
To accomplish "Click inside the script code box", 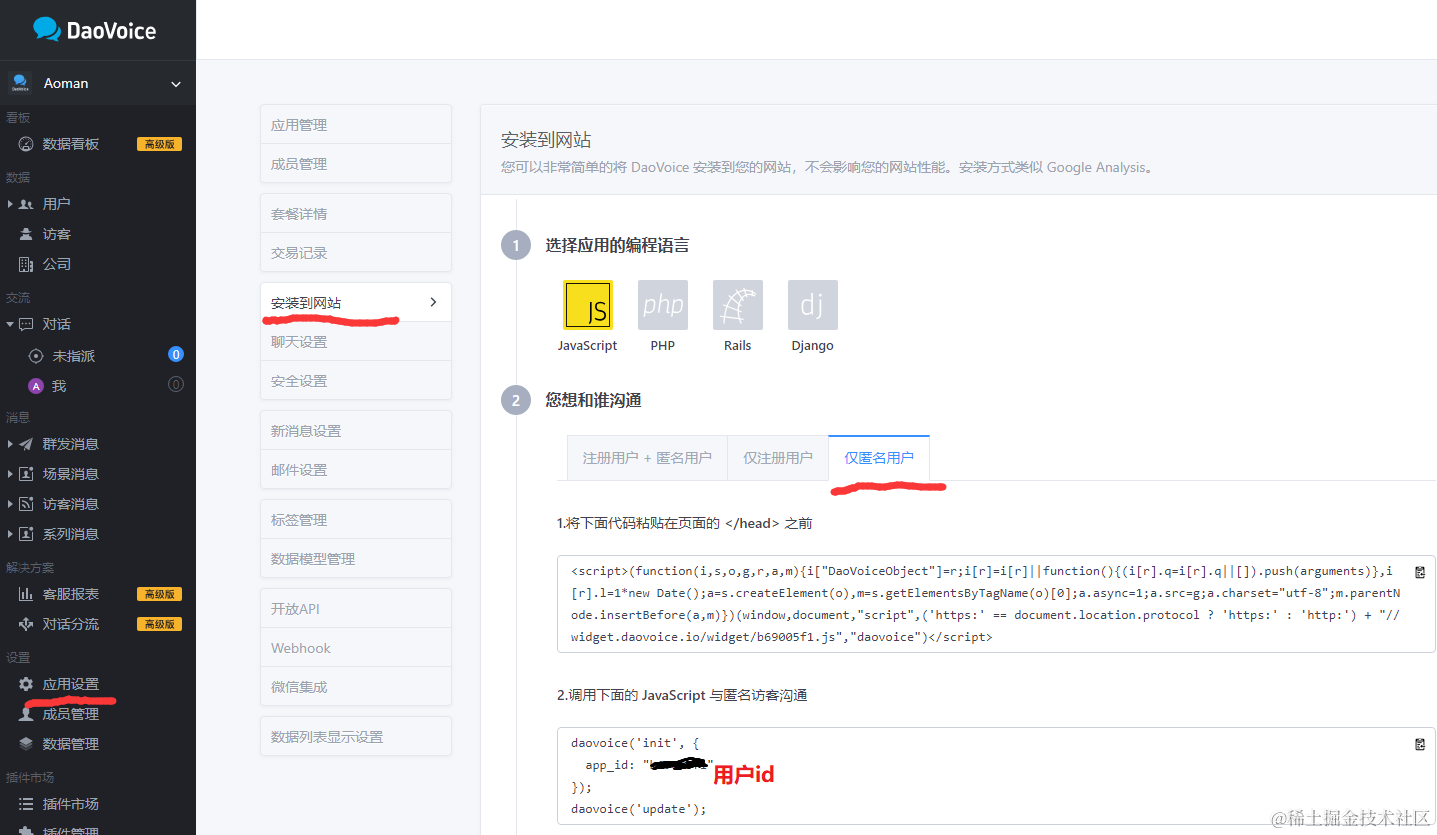I will click(x=996, y=604).
